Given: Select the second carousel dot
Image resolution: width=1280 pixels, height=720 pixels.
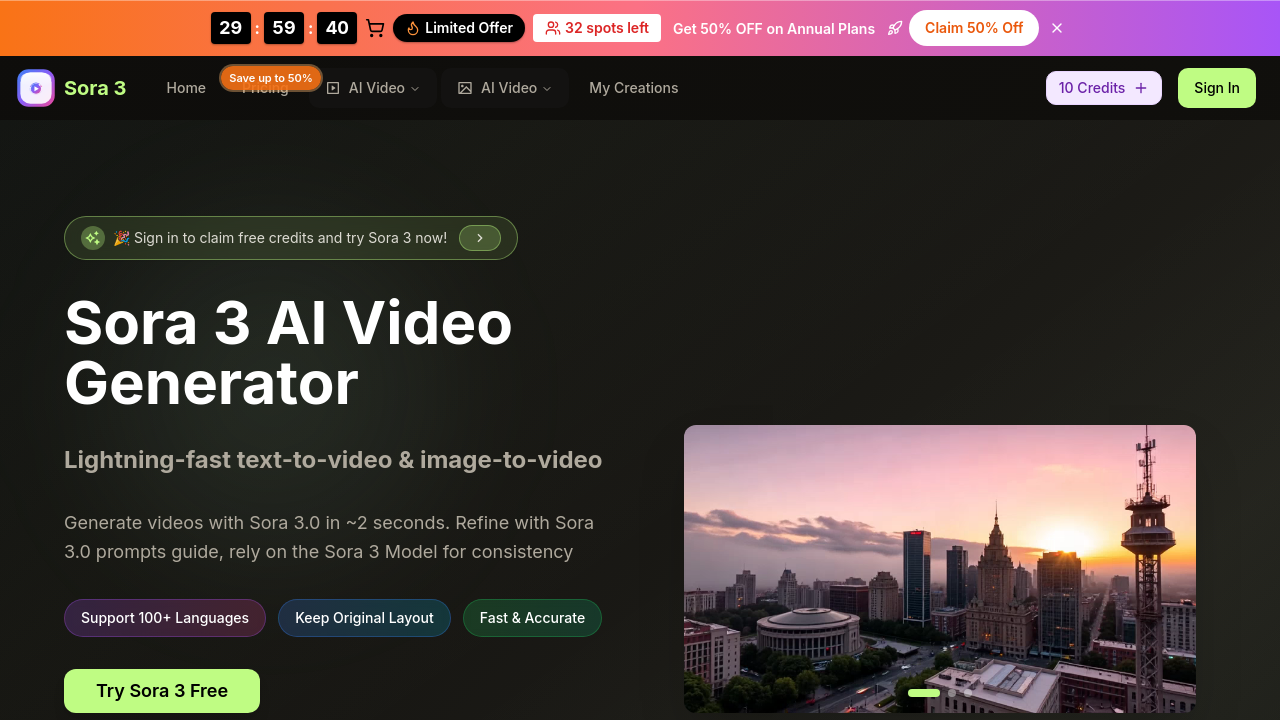Looking at the screenshot, I should 952,693.
